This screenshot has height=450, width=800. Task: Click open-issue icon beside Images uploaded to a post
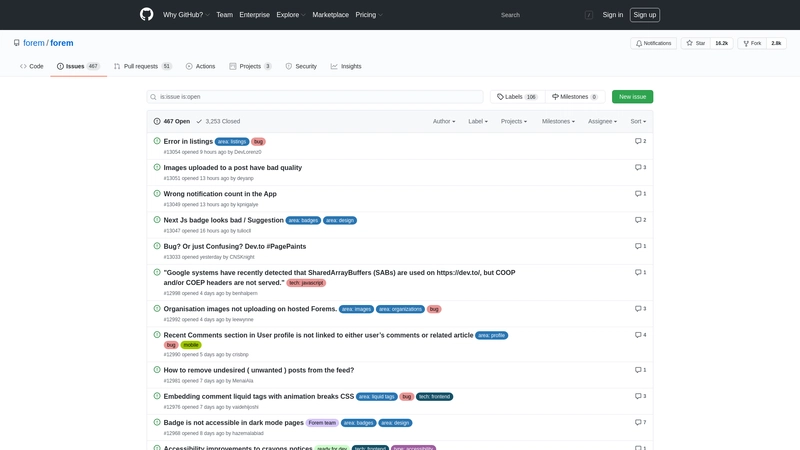click(x=157, y=167)
